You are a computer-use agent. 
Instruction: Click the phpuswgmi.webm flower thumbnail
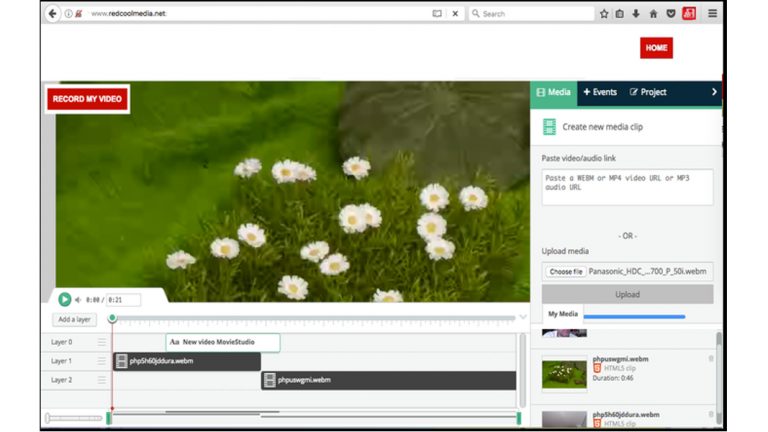[x=564, y=374]
